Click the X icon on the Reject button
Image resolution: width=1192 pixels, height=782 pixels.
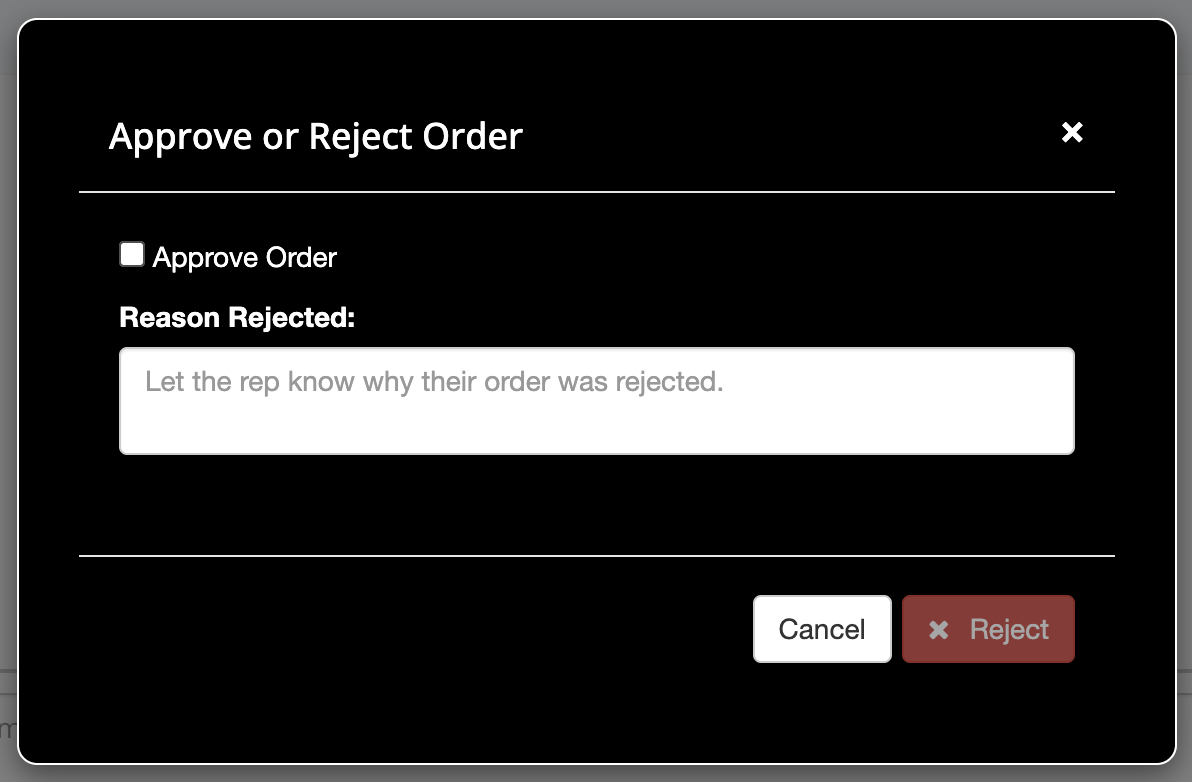point(938,630)
